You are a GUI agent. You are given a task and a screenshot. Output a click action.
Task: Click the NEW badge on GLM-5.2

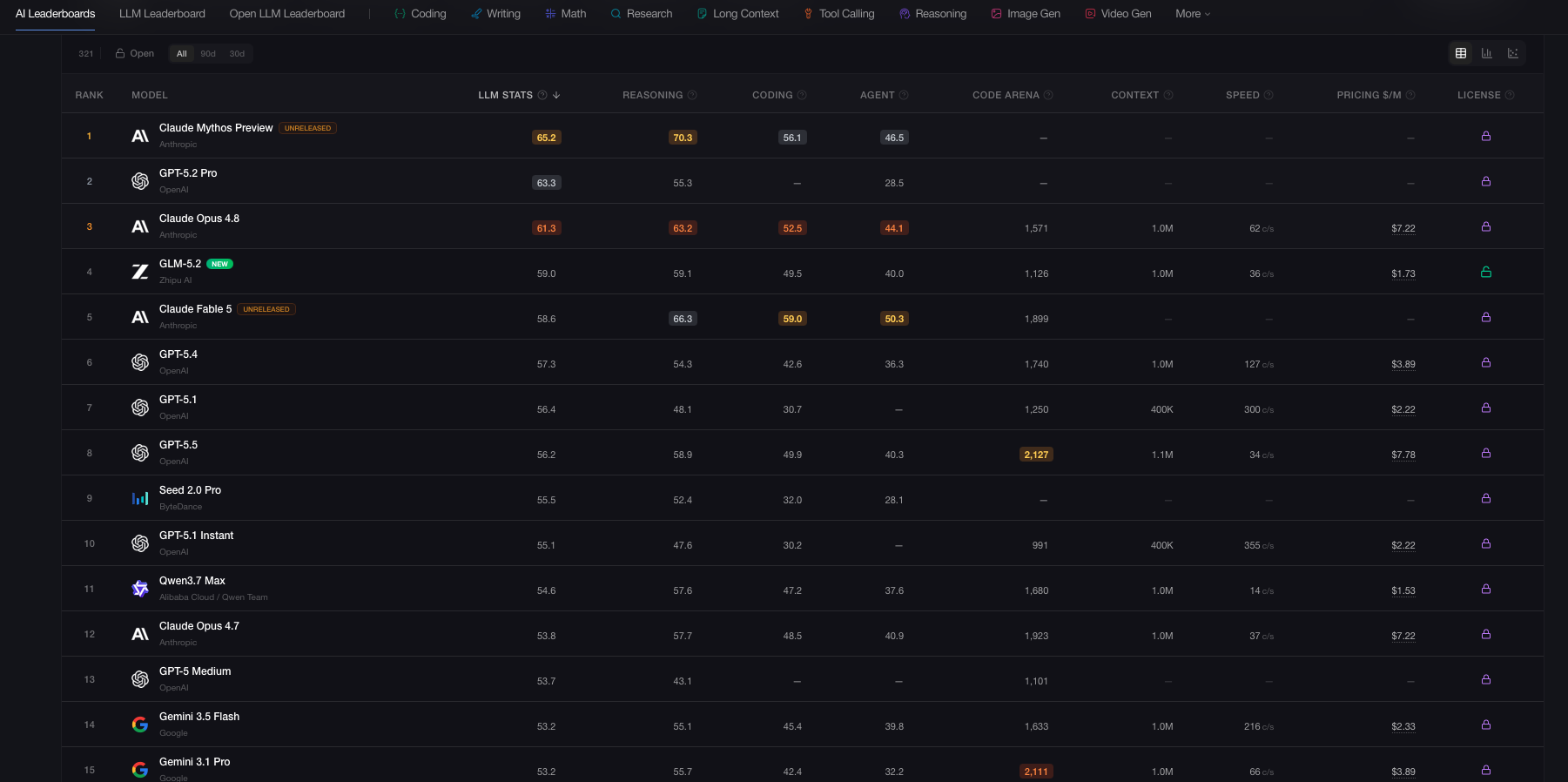(220, 264)
